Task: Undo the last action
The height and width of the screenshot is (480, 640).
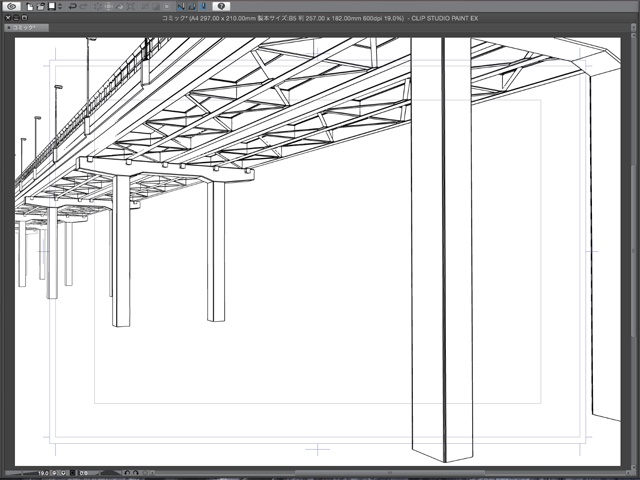Action: (x=73, y=7)
